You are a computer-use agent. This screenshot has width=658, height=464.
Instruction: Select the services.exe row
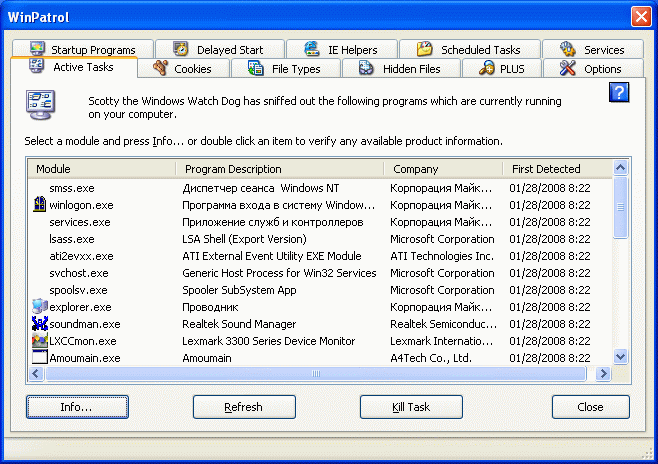click(320, 222)
